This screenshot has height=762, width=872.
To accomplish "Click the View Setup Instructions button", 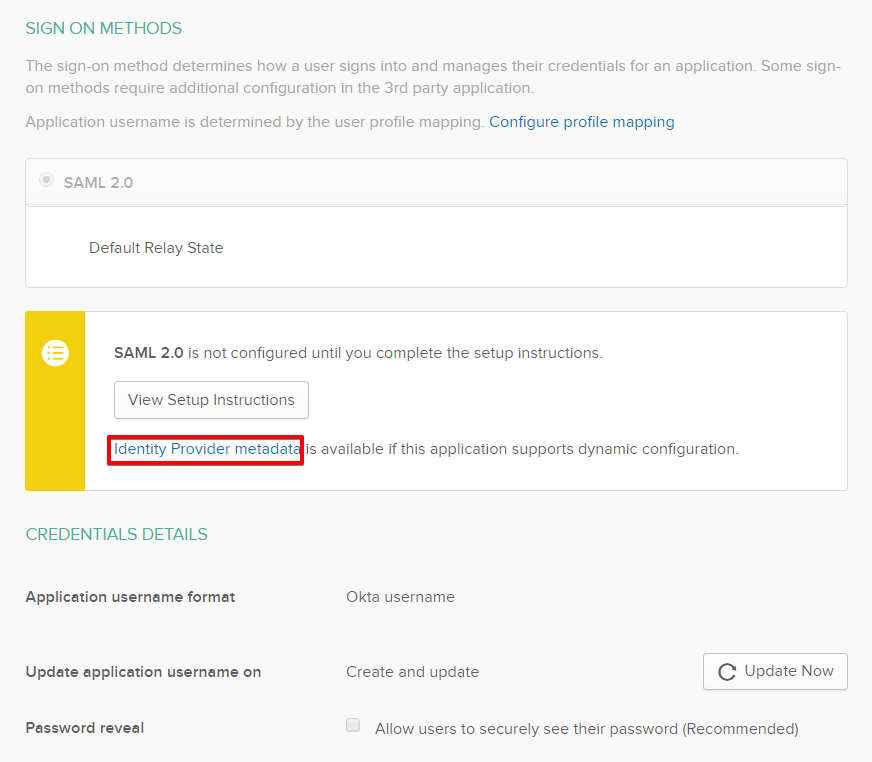I will pos(210,399).
